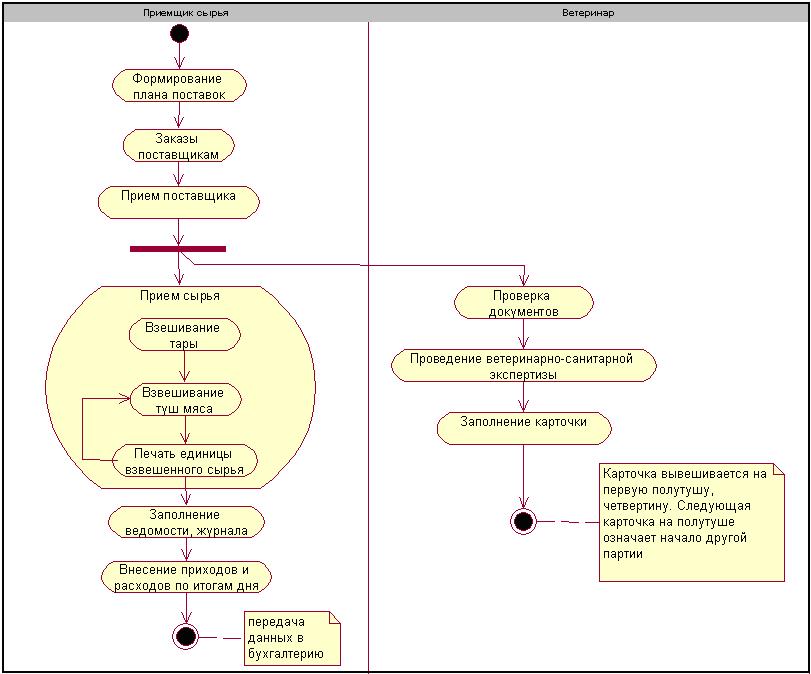Select the note "передача данных в бухгалтерию"

tap(293, 638)
